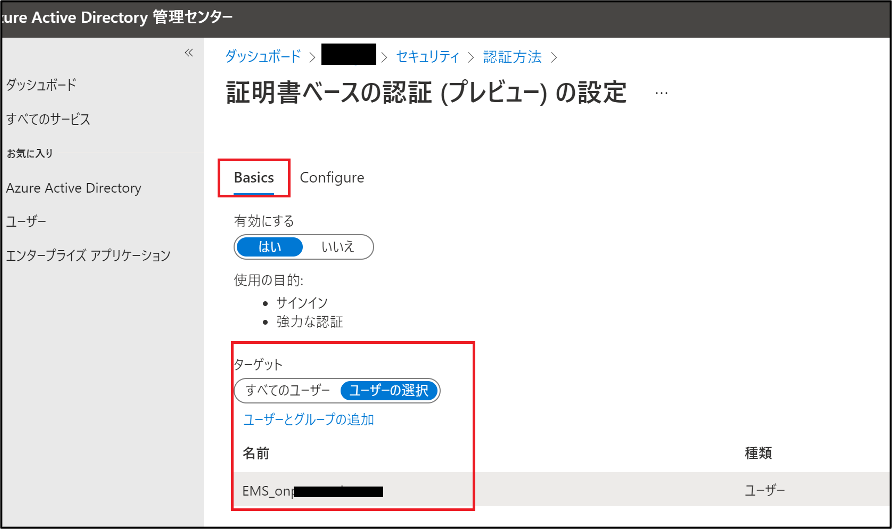Choose すべてのユーザー as target
892x530 pixels.
pos(287,391)
